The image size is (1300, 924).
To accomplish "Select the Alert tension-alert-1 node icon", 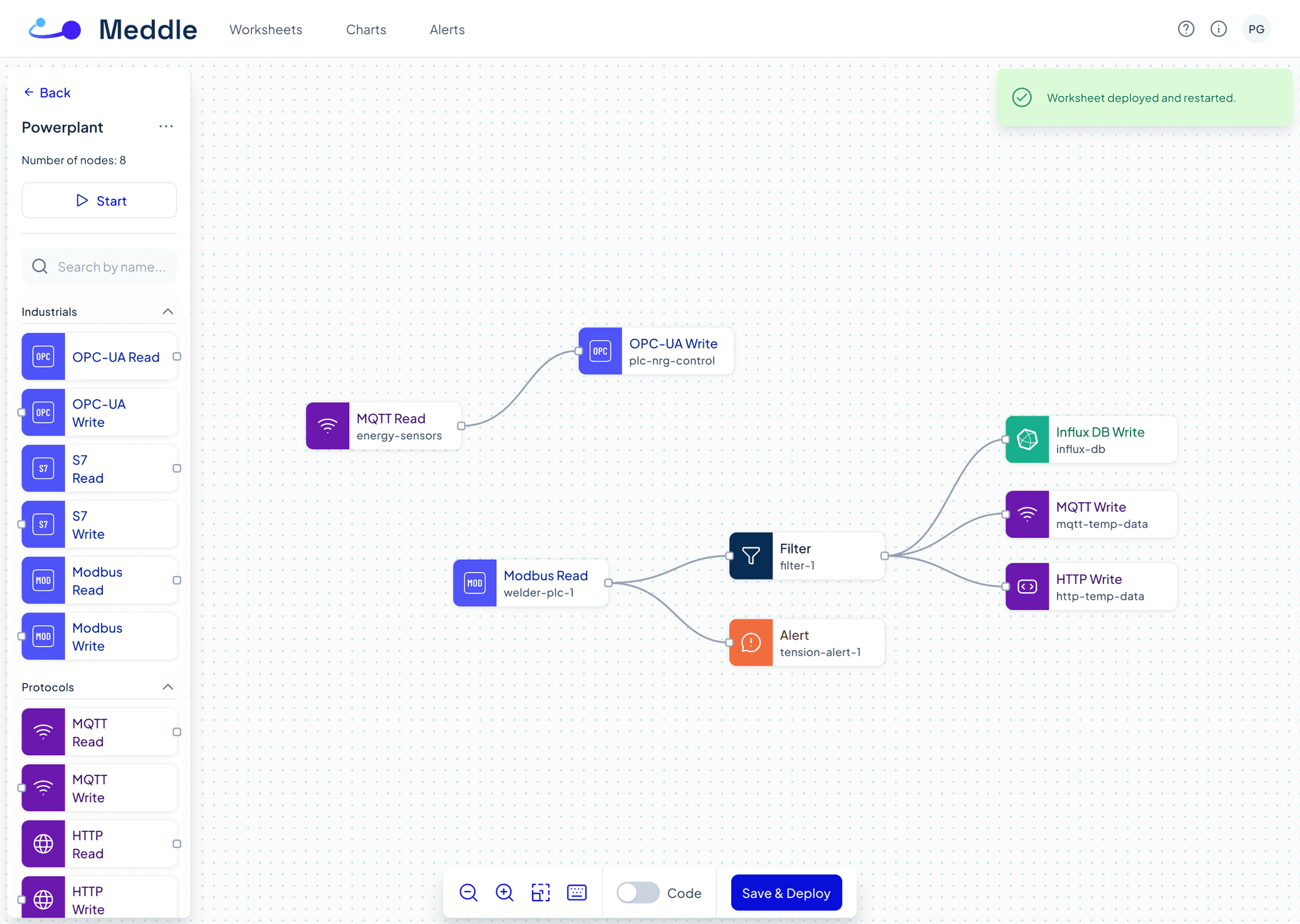I will tap(751, 642).
